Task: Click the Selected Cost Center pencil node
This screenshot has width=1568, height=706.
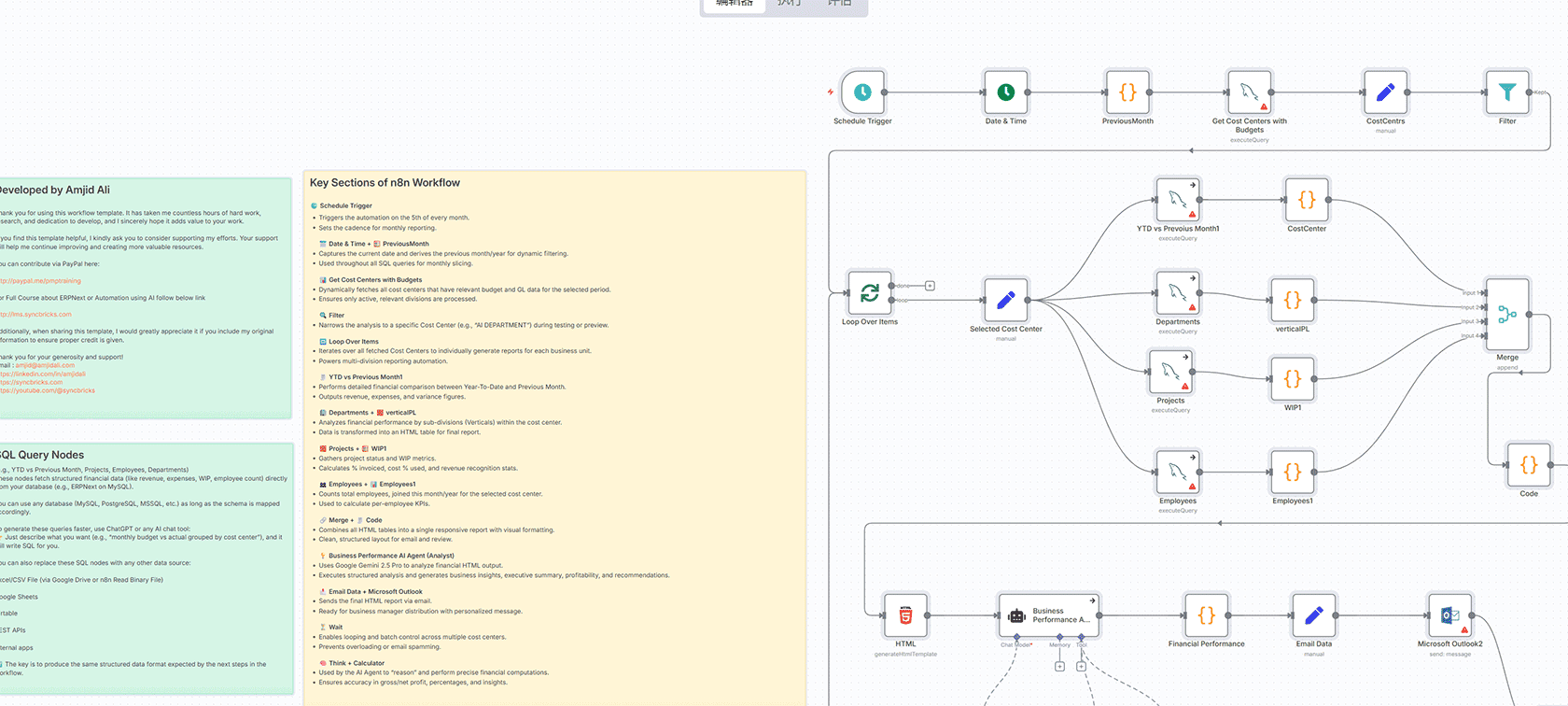Action: click(x=1005, y=300)
